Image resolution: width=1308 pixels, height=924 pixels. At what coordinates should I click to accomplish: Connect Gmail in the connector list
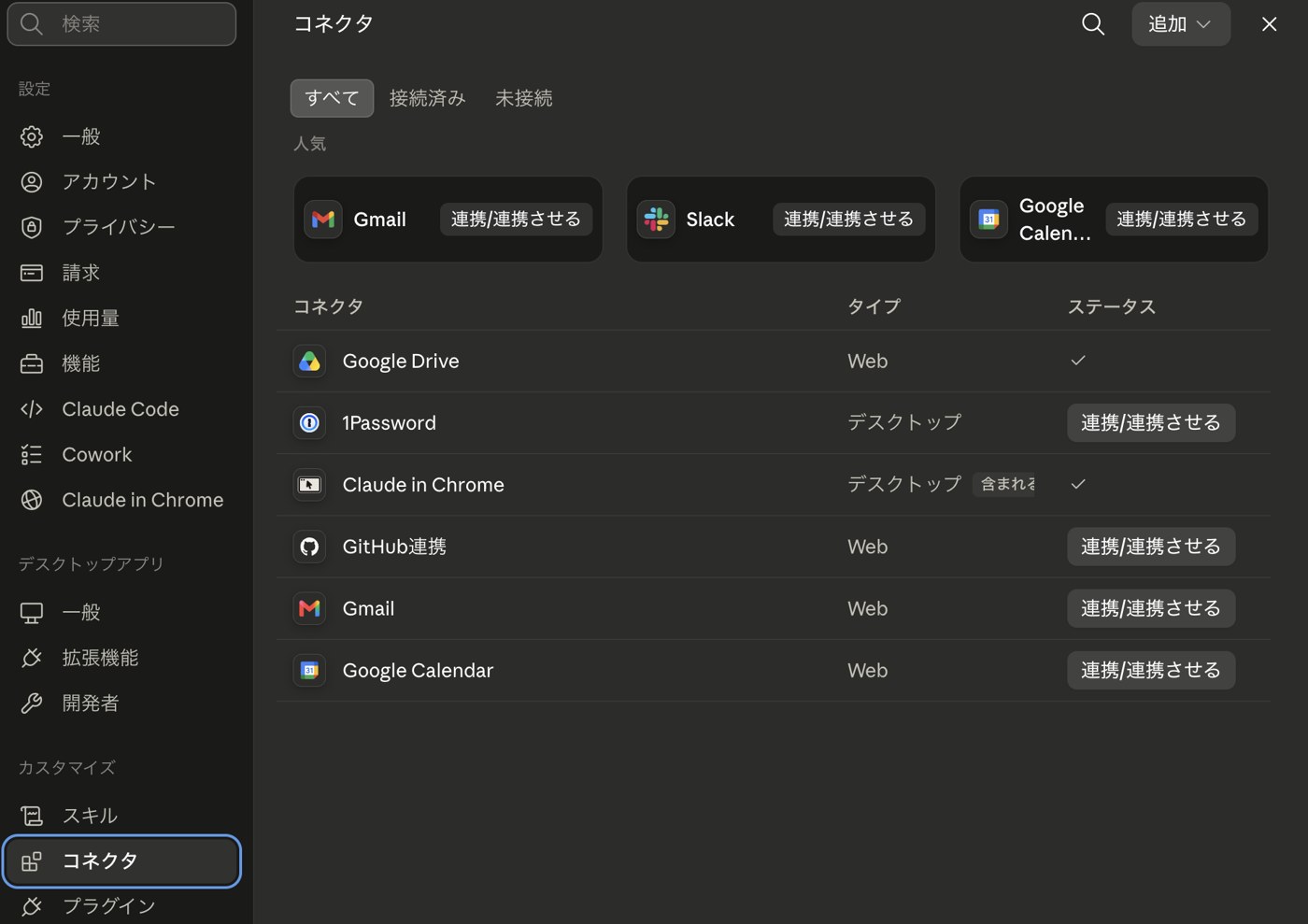[x=1151, y=608]
